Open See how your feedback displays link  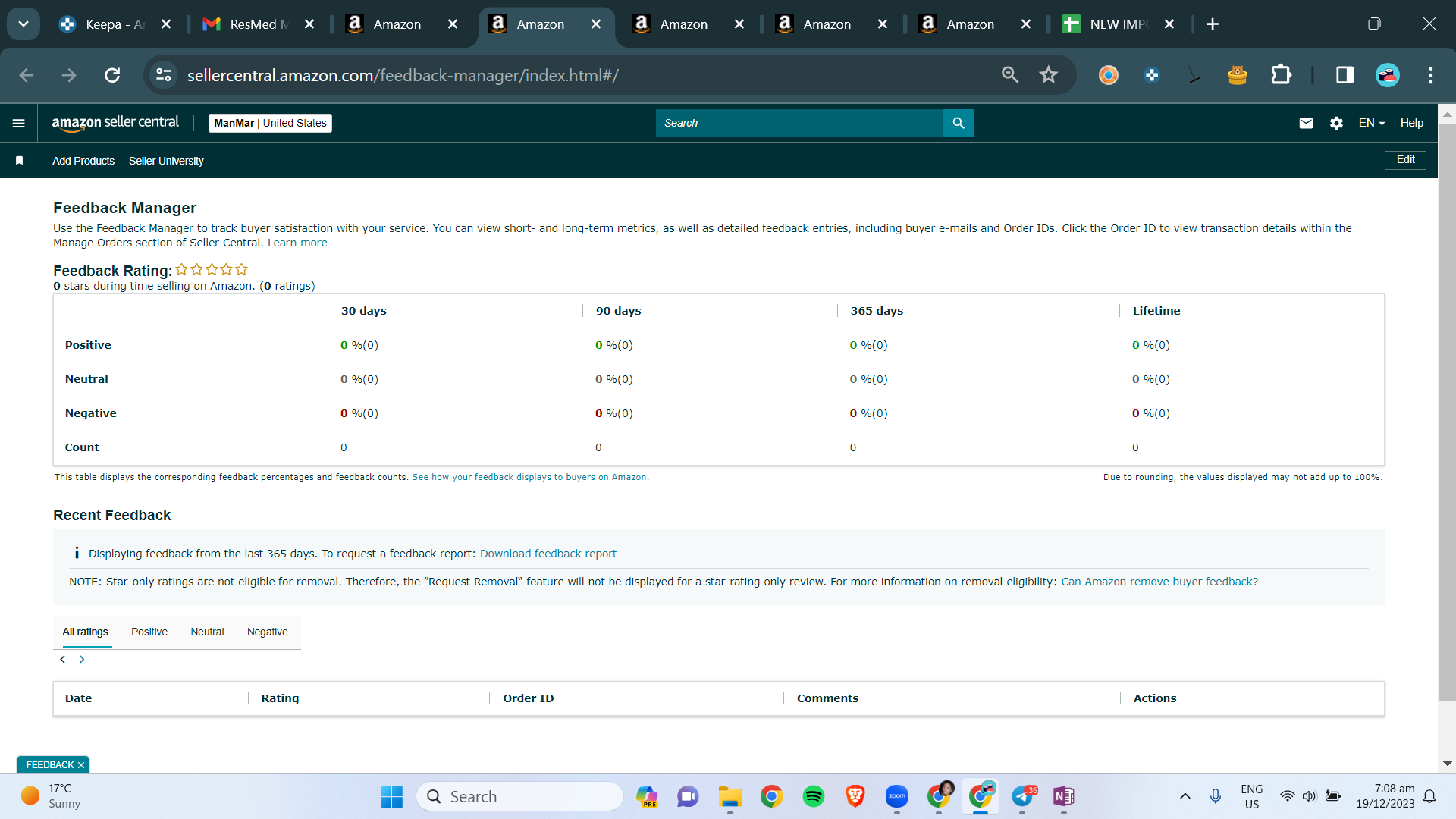point(529,477)
